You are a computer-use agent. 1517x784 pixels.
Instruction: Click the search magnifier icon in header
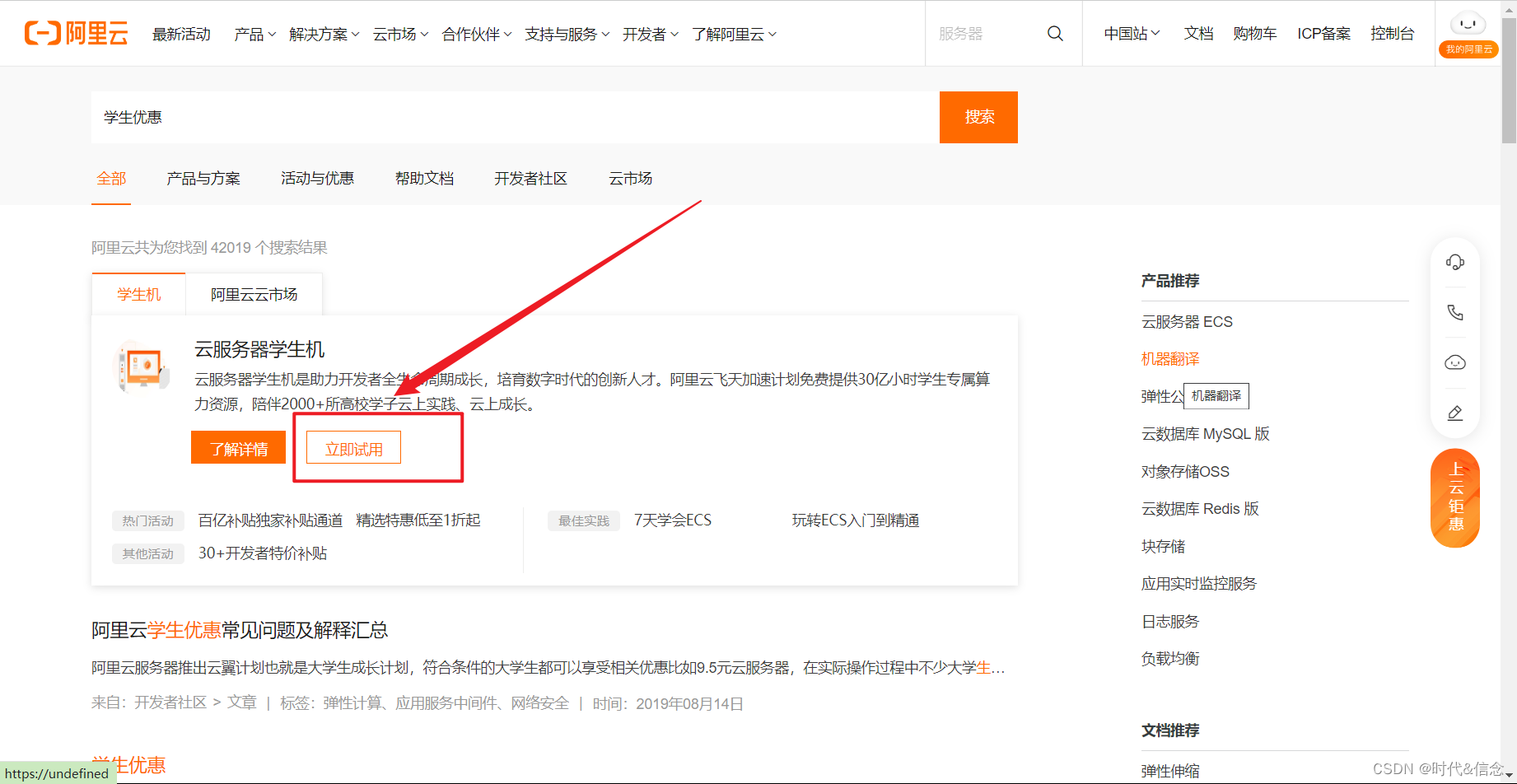1055,34
